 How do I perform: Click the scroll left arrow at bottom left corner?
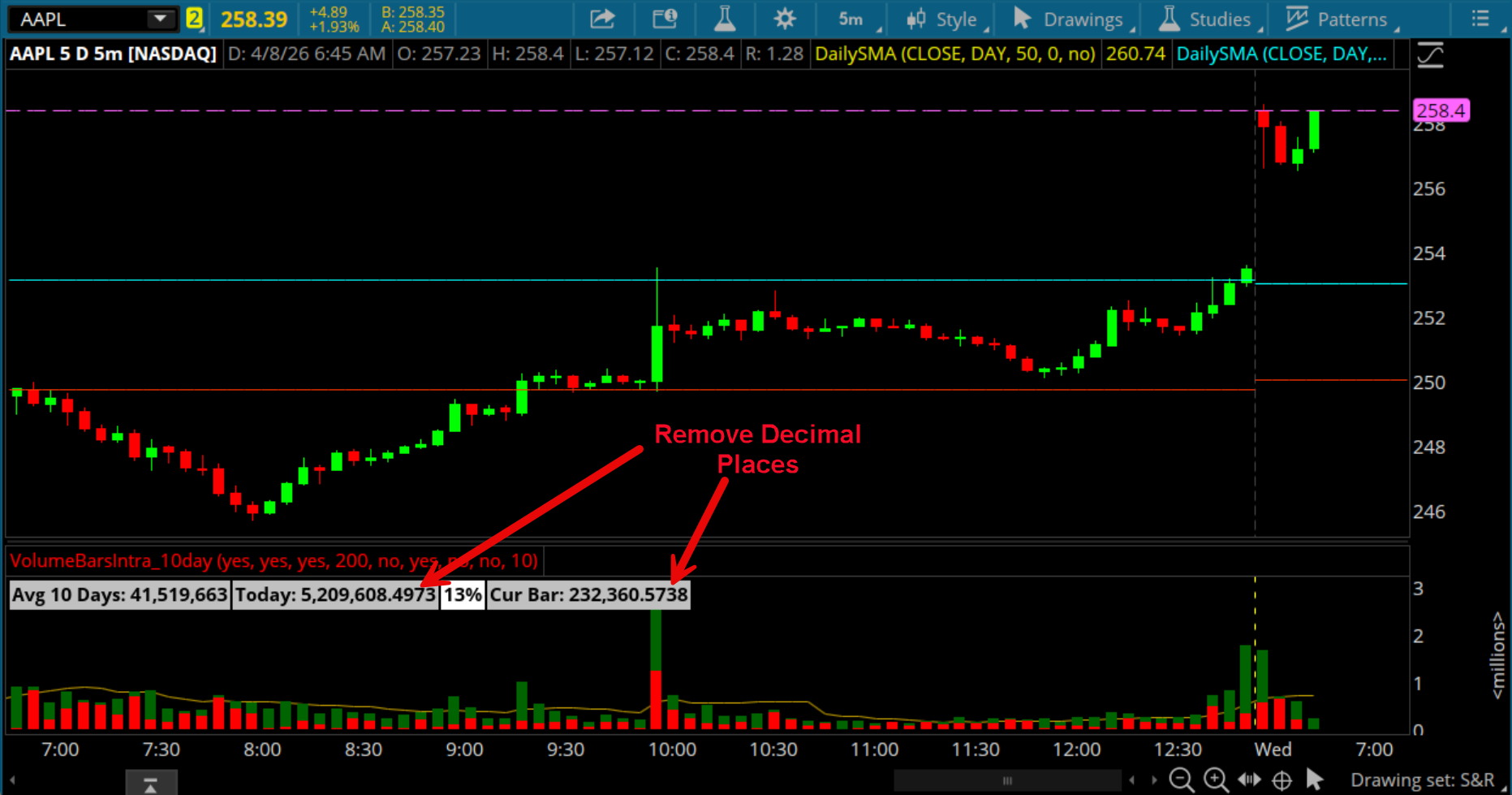12,781
